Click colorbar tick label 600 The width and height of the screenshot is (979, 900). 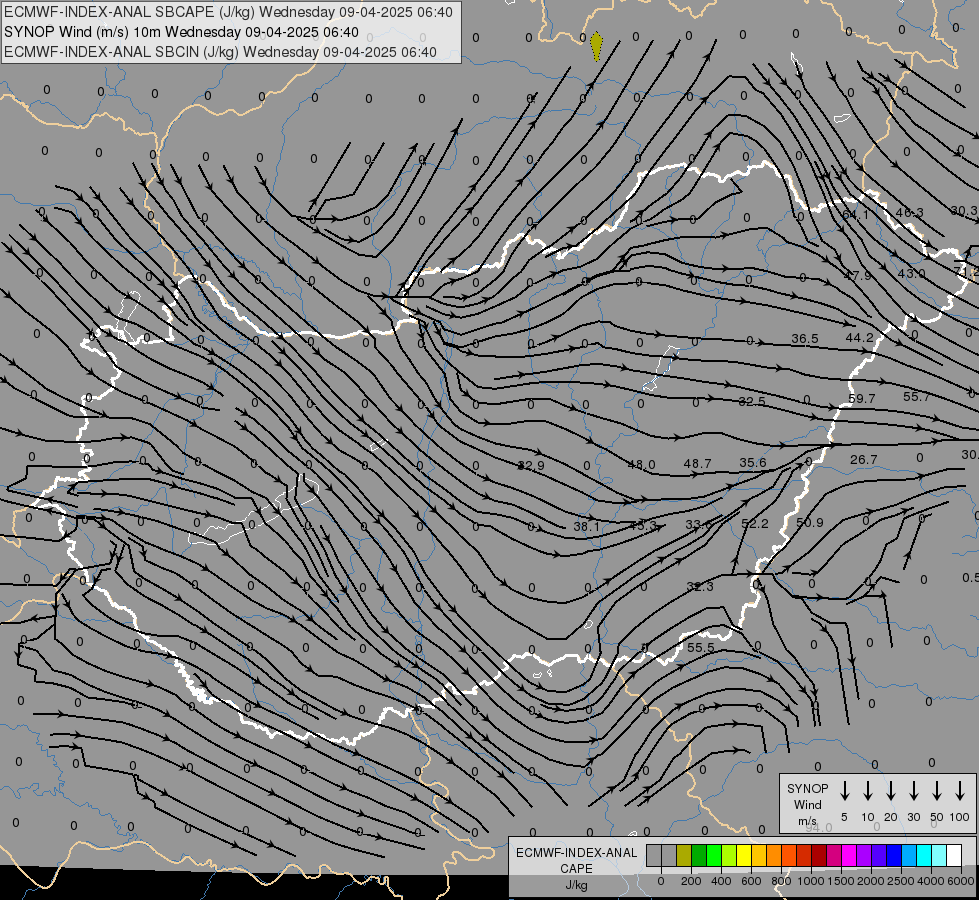pos(751,881)
